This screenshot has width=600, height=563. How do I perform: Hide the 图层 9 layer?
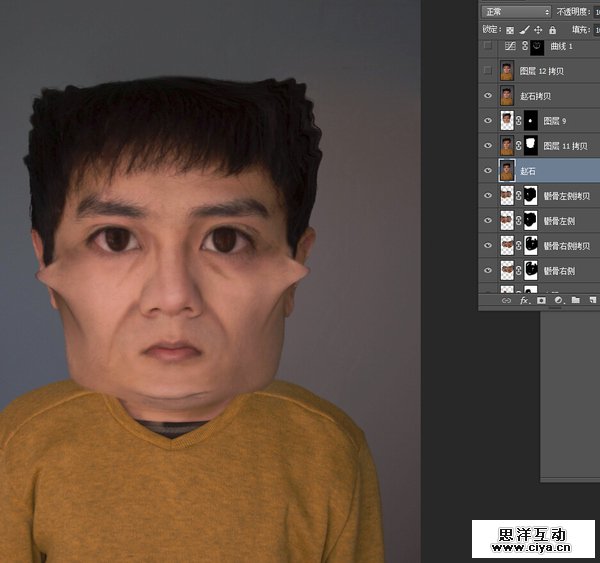488,121
